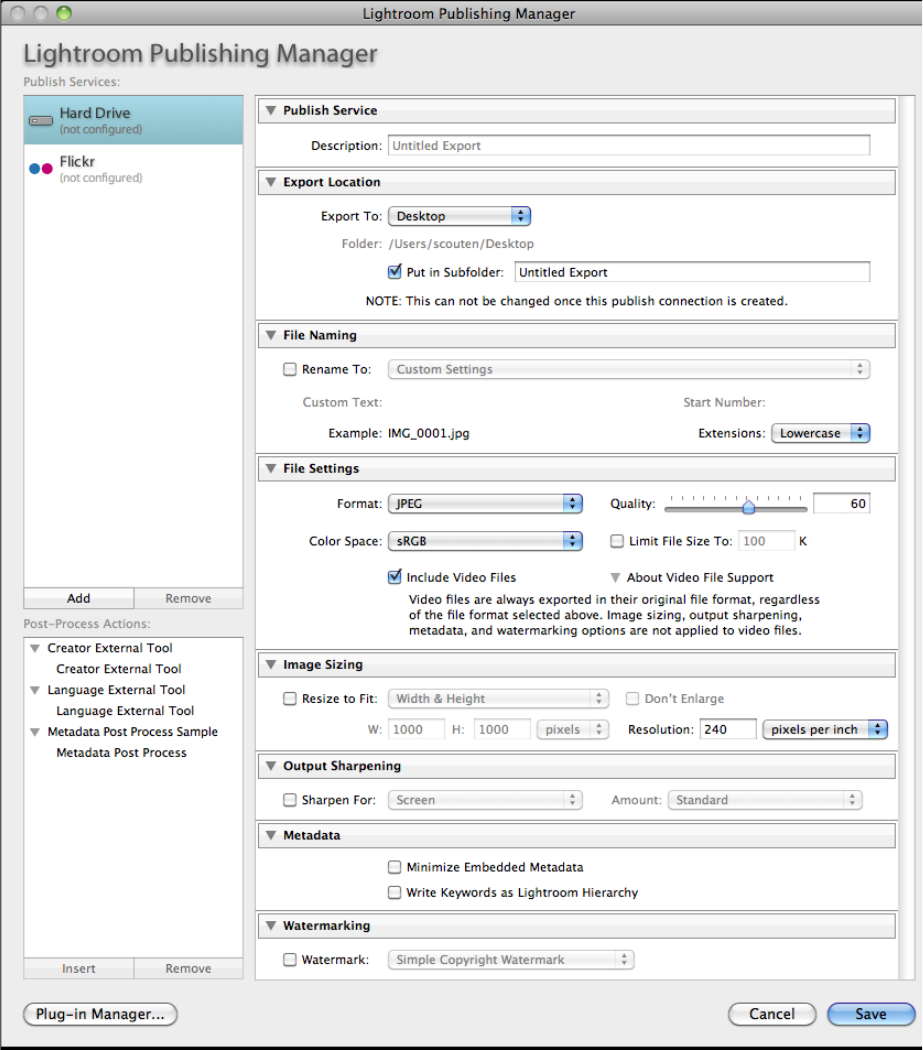Collapse Language External Tool group

[x=35, y=690]
